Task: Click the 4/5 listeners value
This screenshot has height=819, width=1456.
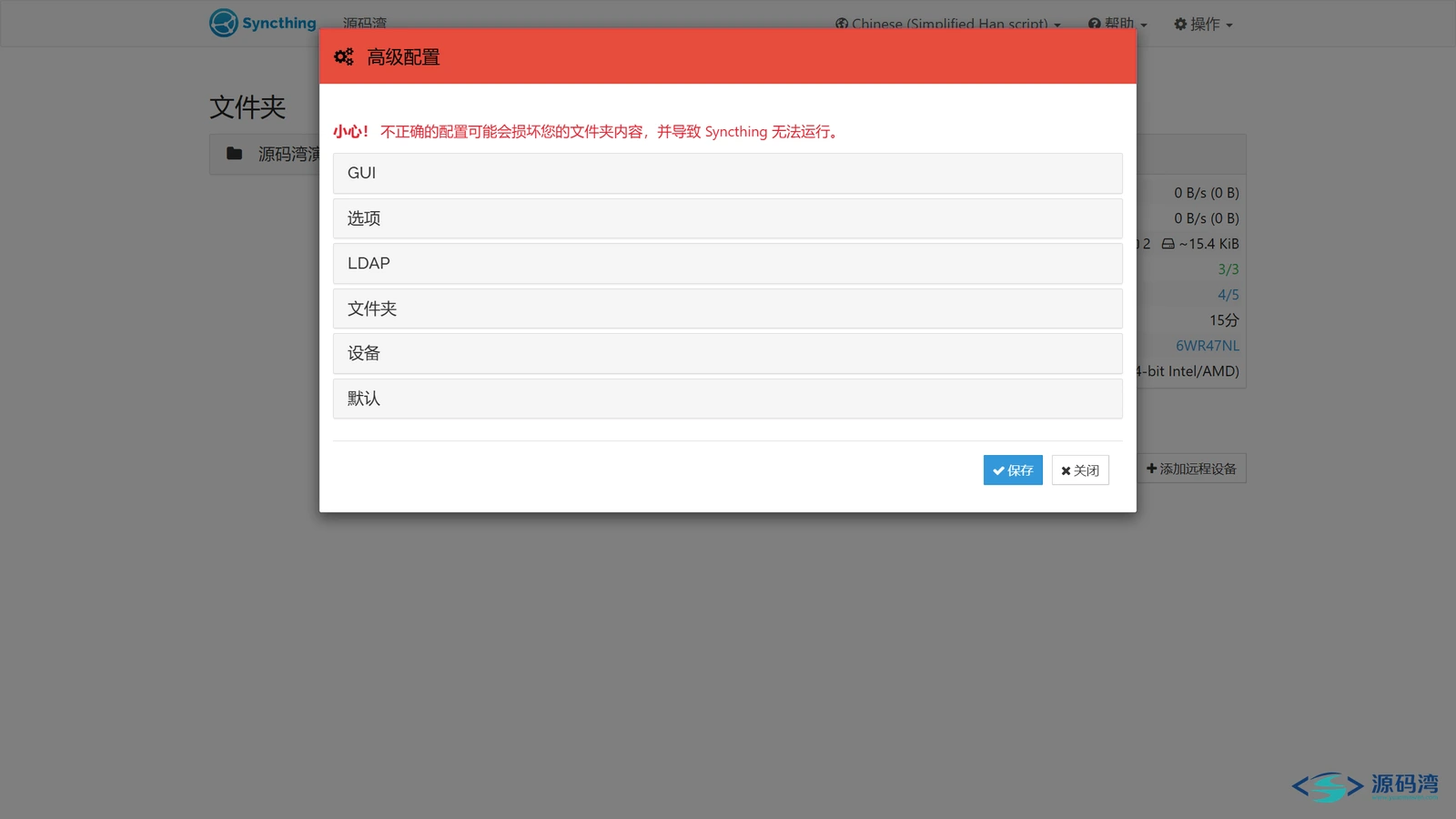Action: coord(1228,295)
